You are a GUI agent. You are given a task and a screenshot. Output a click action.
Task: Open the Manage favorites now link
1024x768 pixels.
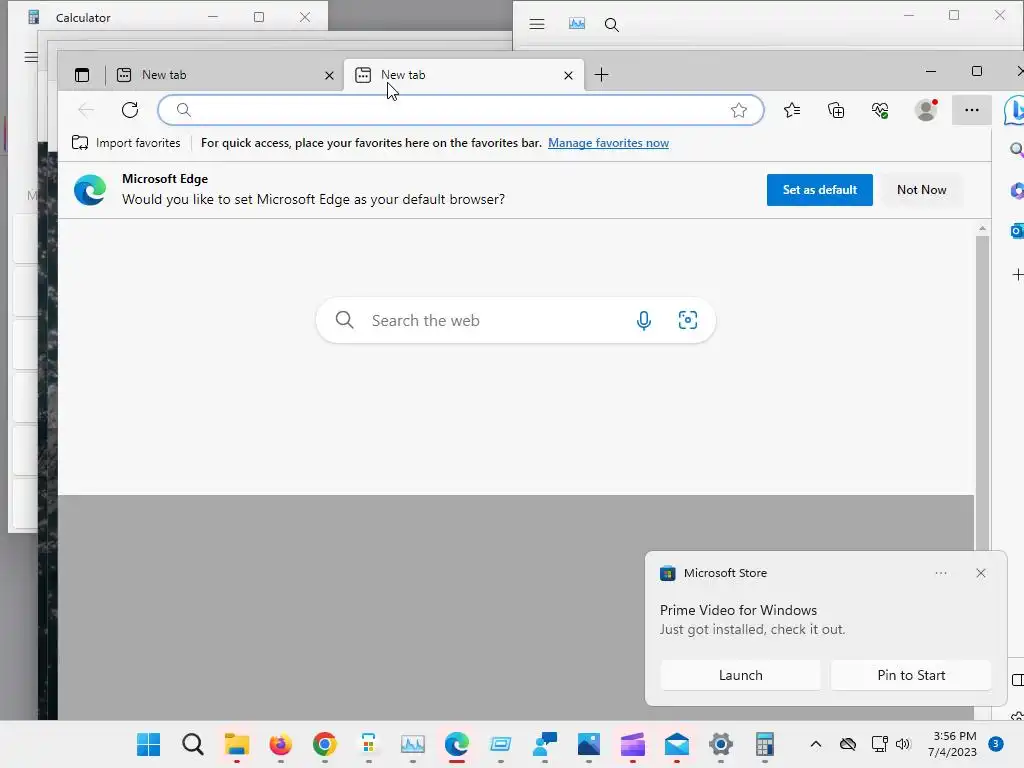point(608,143)
